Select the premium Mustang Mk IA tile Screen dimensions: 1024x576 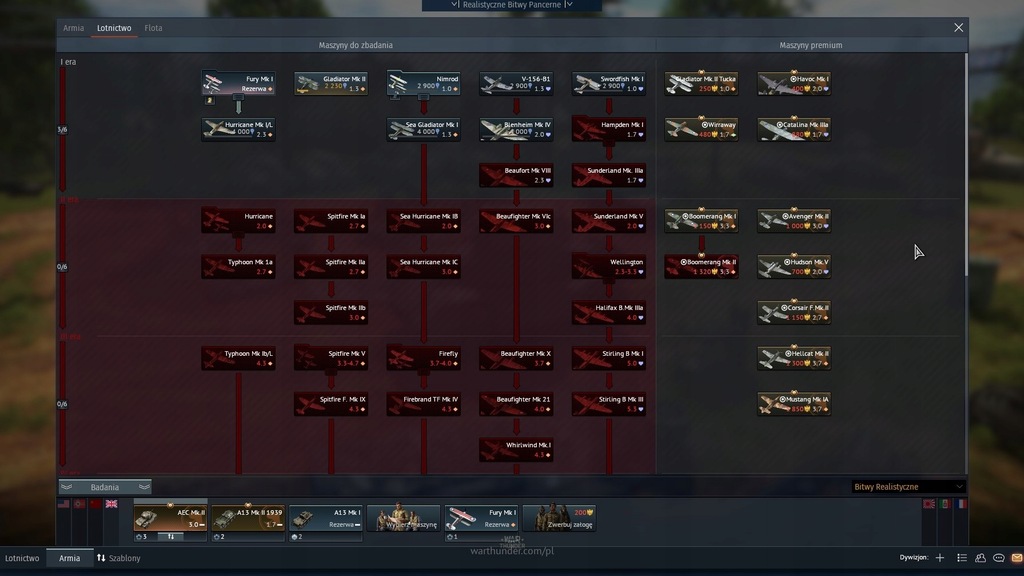pos(794,404)
